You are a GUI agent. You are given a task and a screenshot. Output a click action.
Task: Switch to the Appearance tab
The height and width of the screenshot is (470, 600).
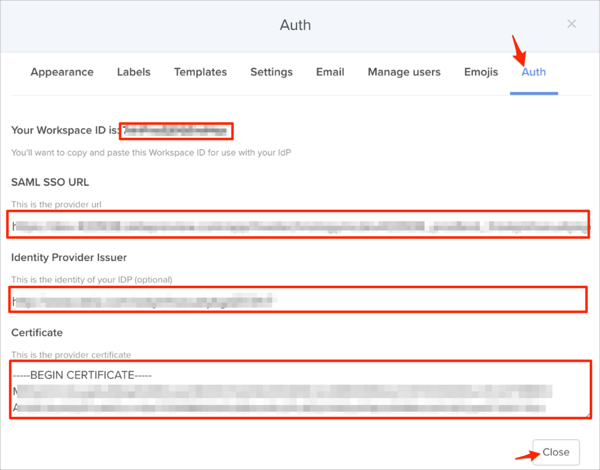(x=62, y=72)
